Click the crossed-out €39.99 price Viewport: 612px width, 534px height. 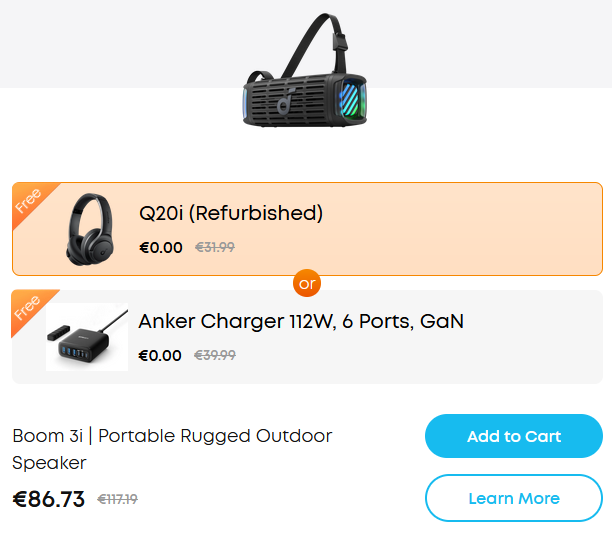coord(214,355)
